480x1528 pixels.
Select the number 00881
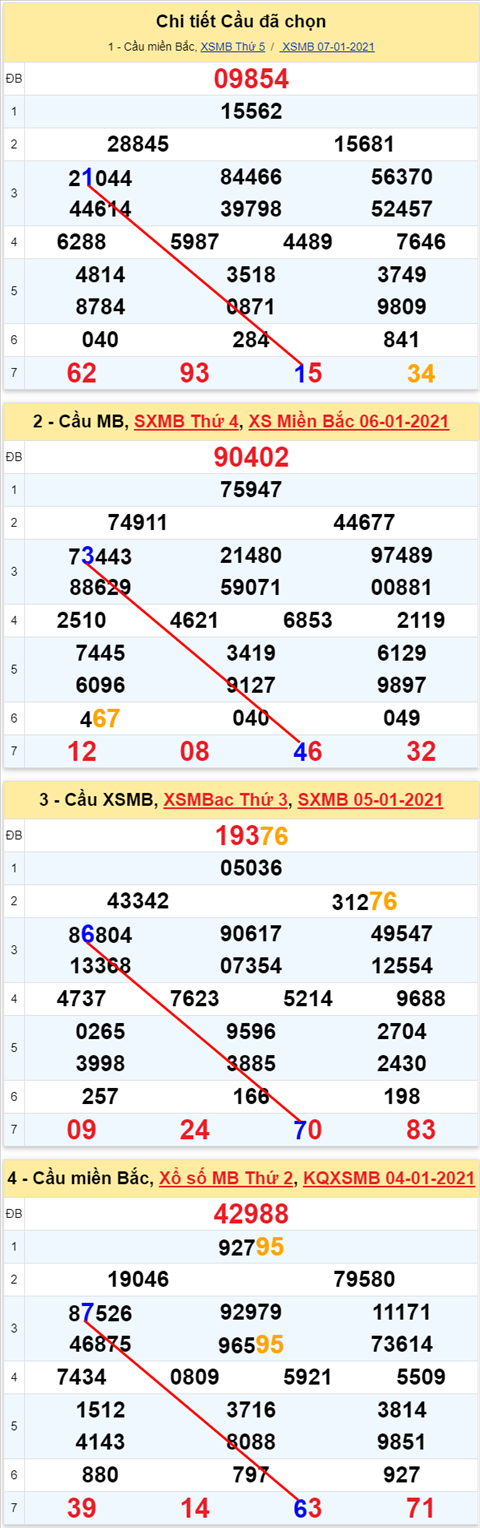point(401,587)
